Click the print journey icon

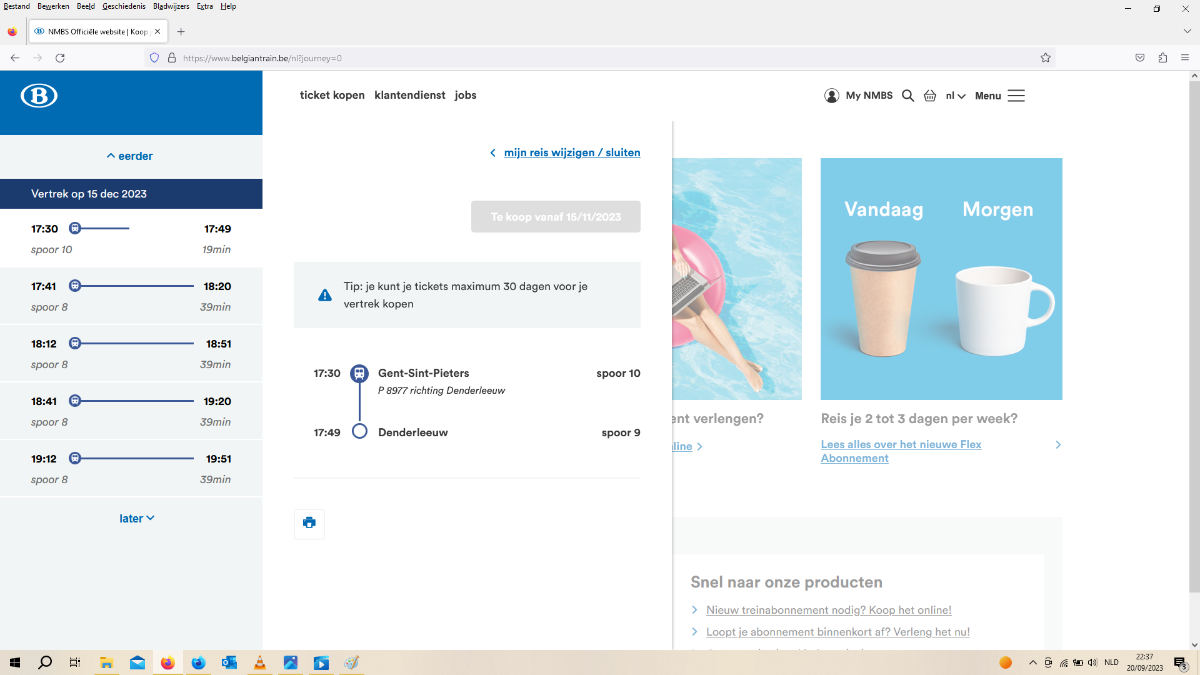pos(309,523)
